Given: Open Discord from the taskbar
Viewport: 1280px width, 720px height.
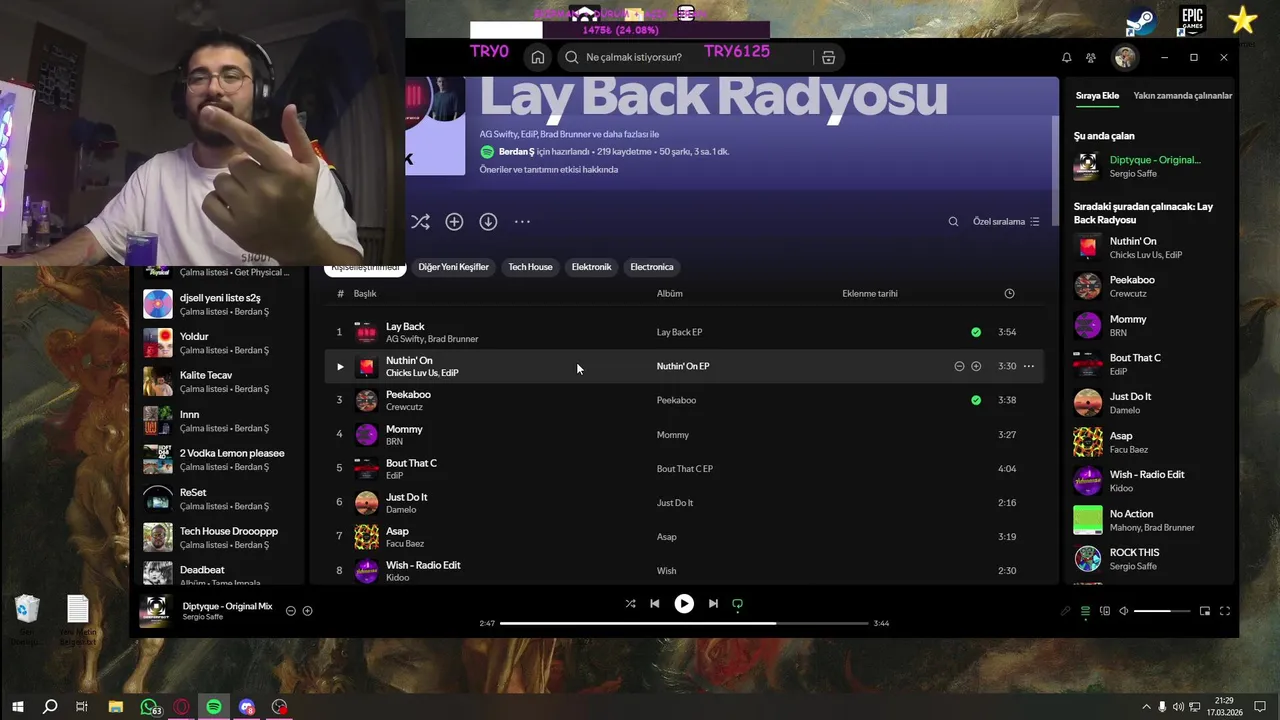Looking at the screenshot, I should click(x=247, y=707).
